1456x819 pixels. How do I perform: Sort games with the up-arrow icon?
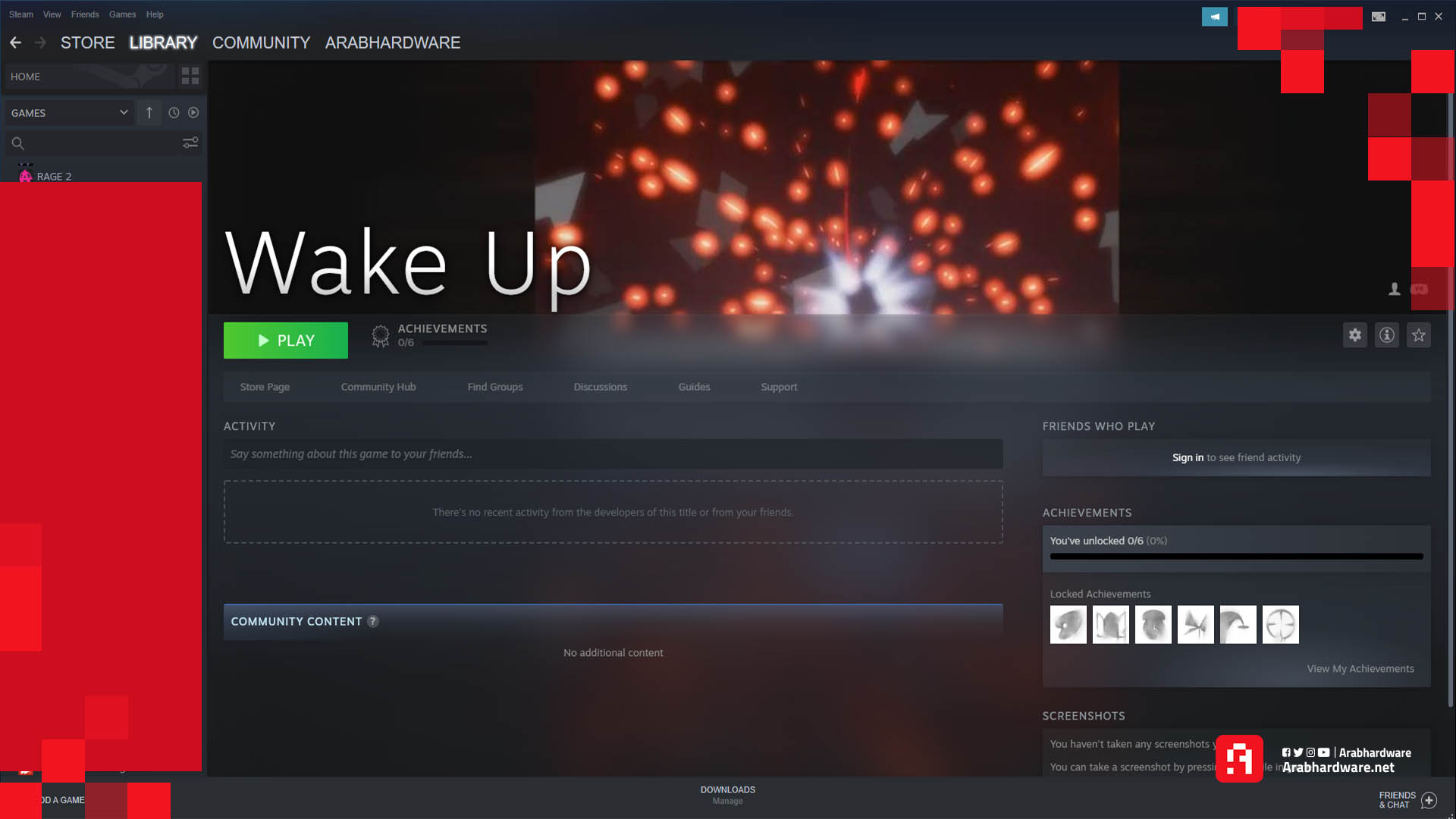tap(149, 113)
